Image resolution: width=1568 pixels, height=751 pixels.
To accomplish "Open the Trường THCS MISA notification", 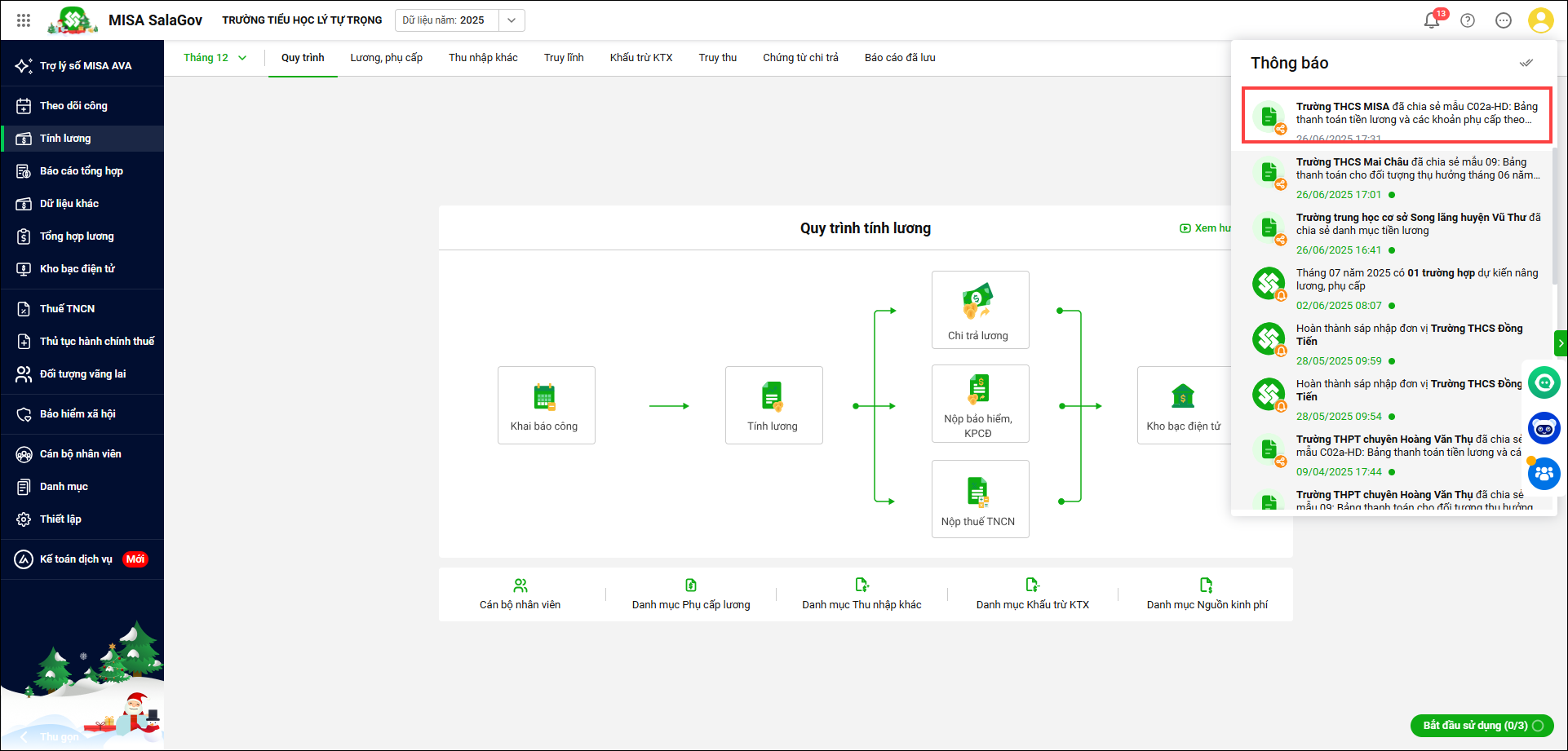I will [x=1397, y=114].
